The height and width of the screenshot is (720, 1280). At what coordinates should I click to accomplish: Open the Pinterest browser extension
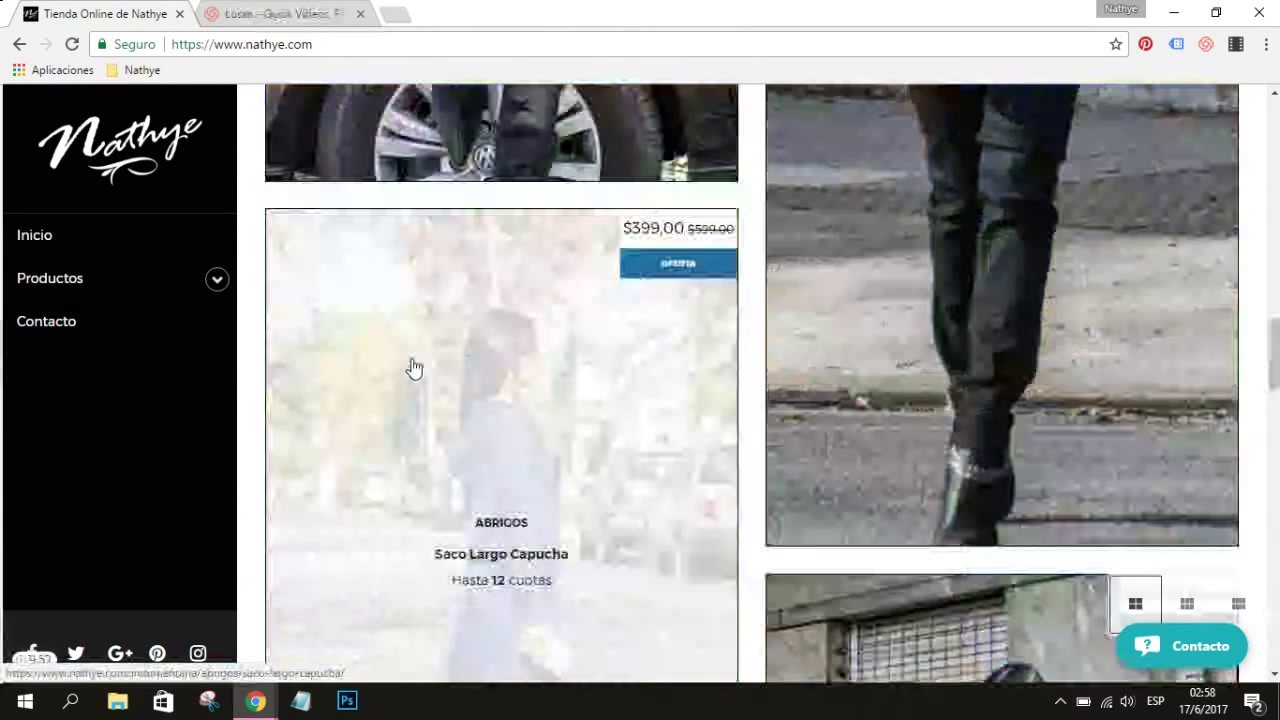pyautogui.click(x=1146, y=44)
